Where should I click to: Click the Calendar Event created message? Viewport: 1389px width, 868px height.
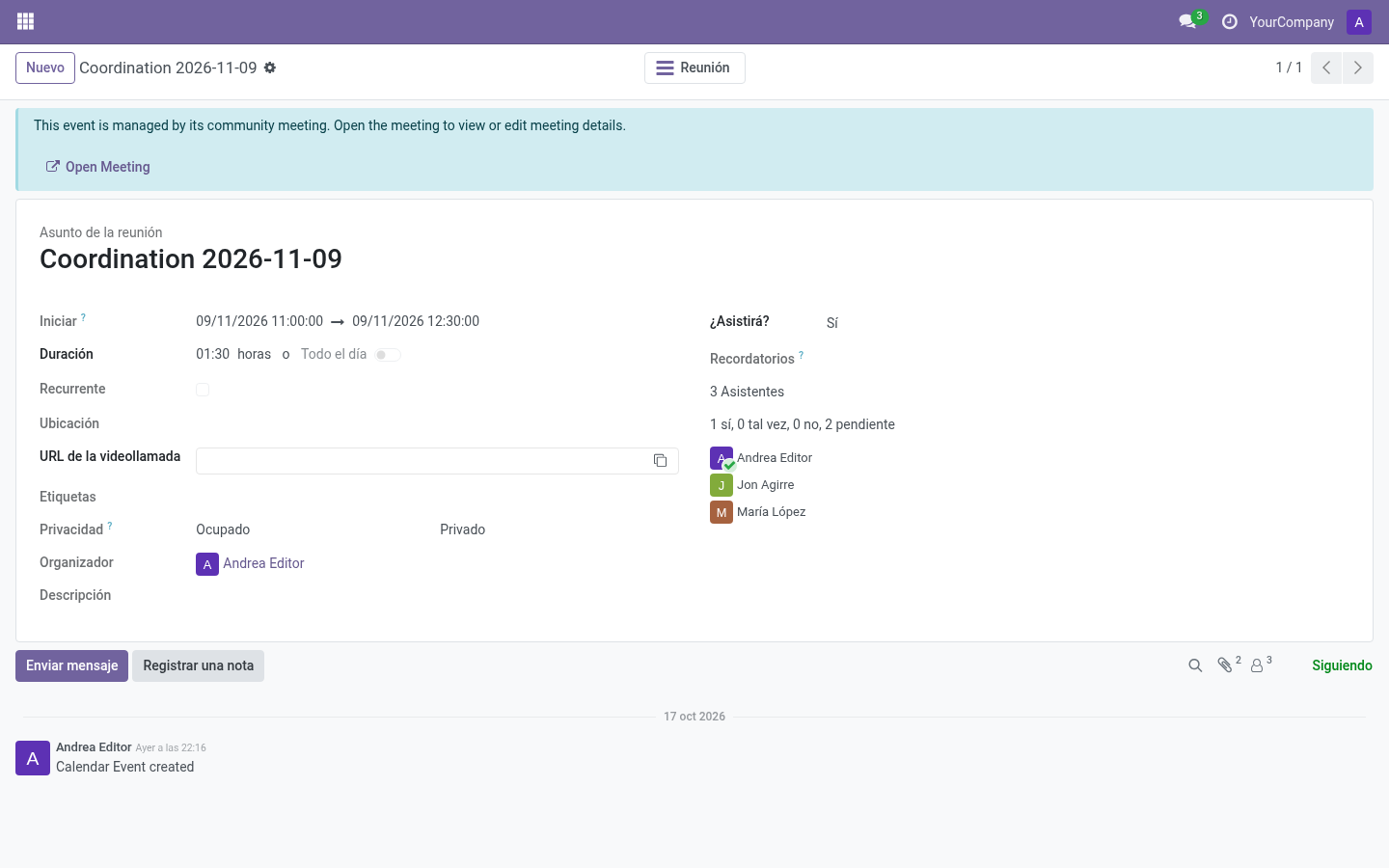(x=125, y=767)
